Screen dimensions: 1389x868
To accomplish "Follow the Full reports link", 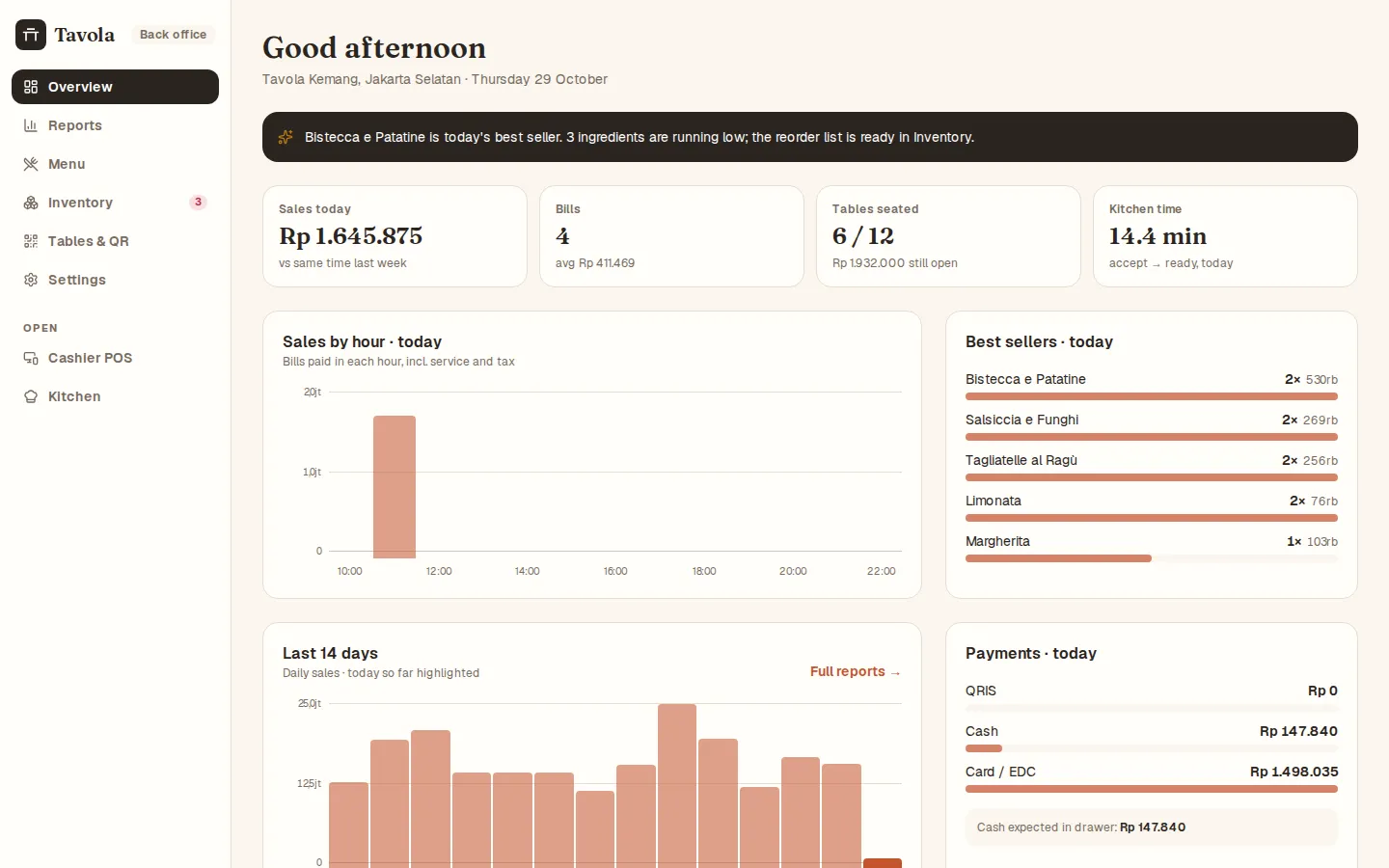I will pyautogui.click(x=855, y=671).
